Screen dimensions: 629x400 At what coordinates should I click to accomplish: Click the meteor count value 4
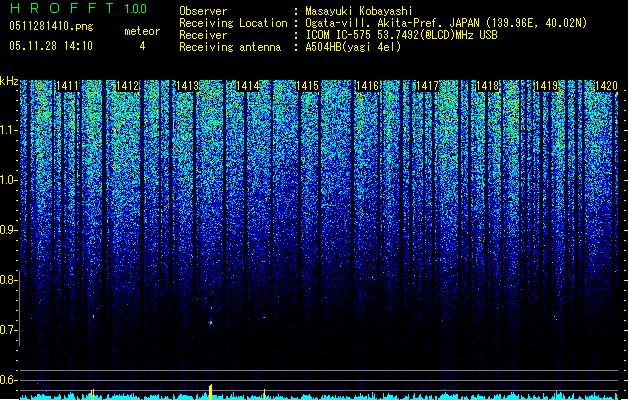[142, 46]
